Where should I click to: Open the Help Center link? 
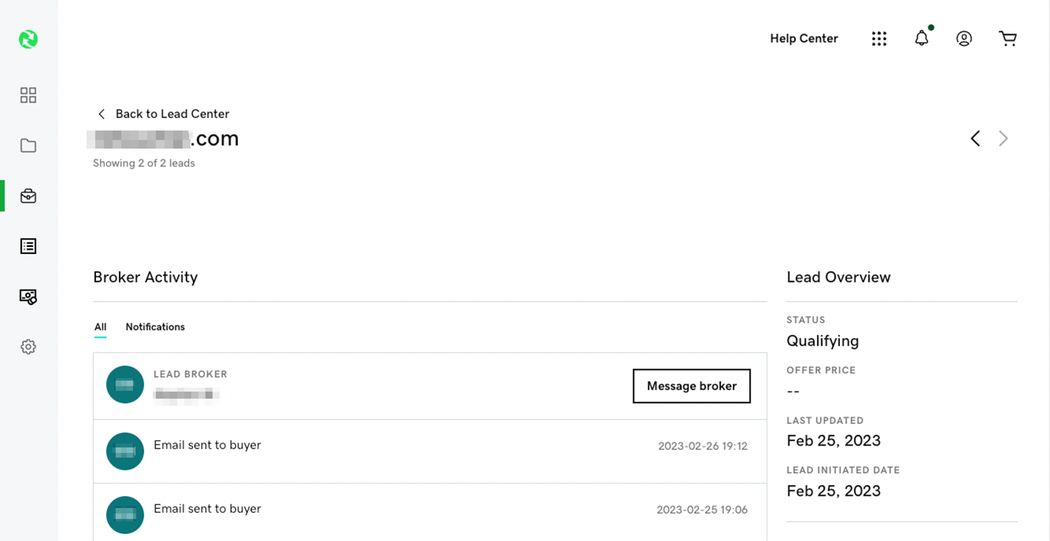(804, 39)
